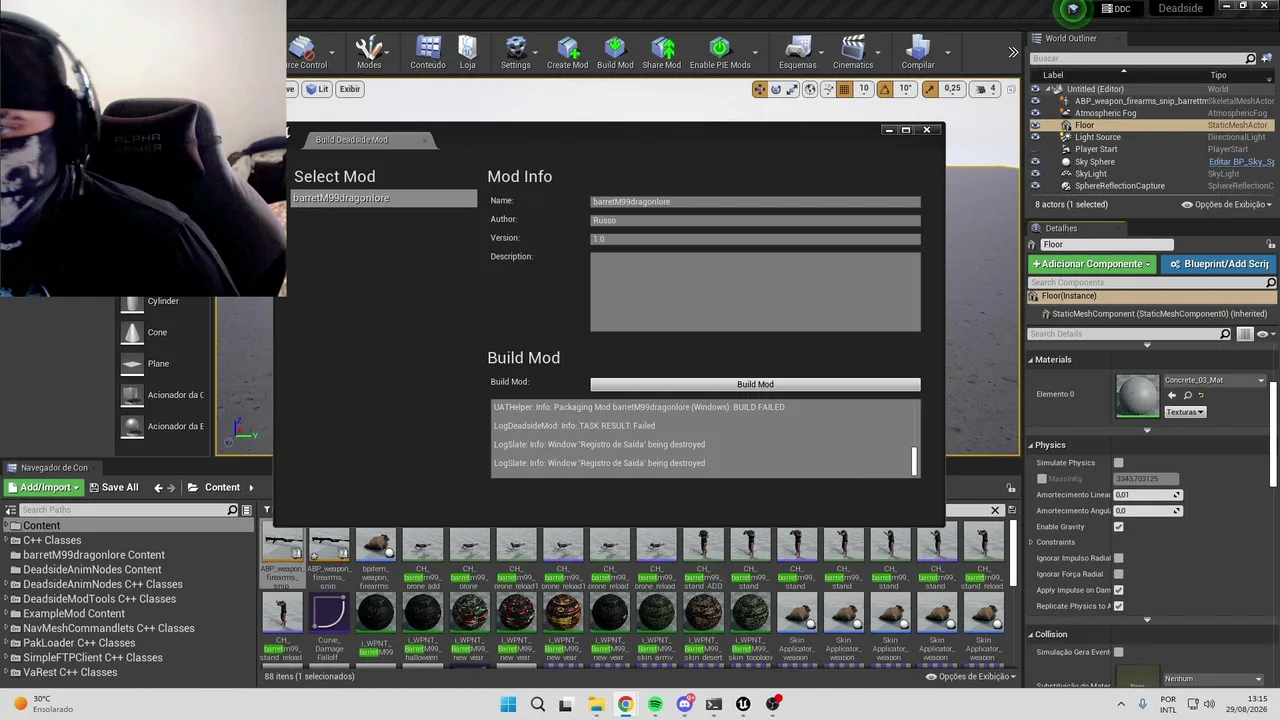Open the Loja marketplace icon

[467, 52]
